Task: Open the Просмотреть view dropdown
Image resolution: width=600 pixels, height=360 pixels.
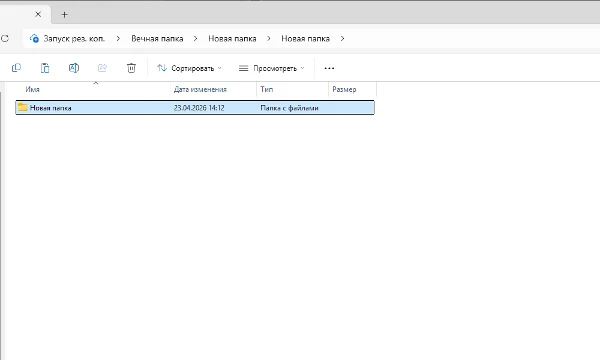Action: click(272, 68)
